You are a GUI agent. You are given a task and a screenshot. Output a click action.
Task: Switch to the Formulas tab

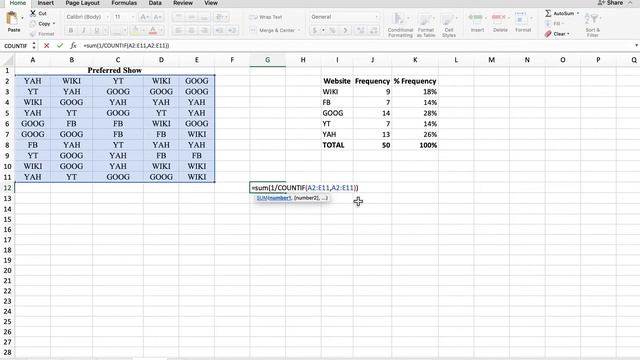click(124, 3)
